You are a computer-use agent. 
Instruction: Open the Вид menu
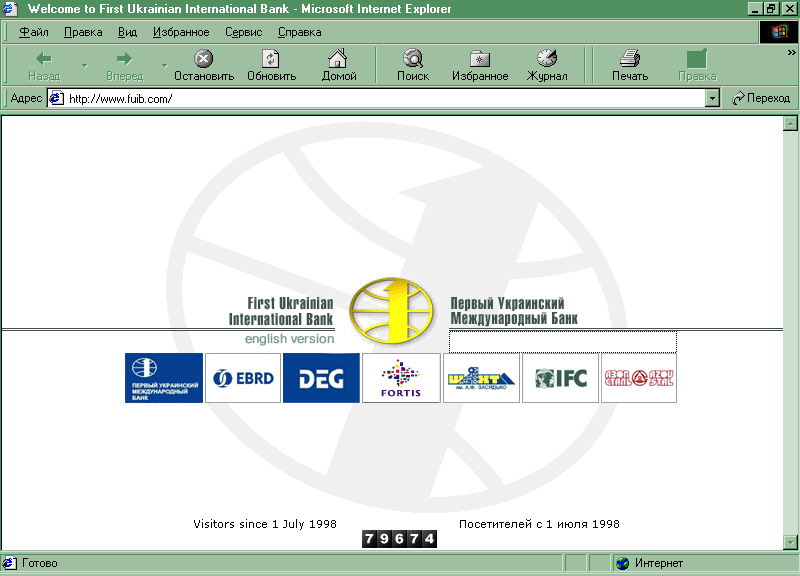[x=127, y=32]
